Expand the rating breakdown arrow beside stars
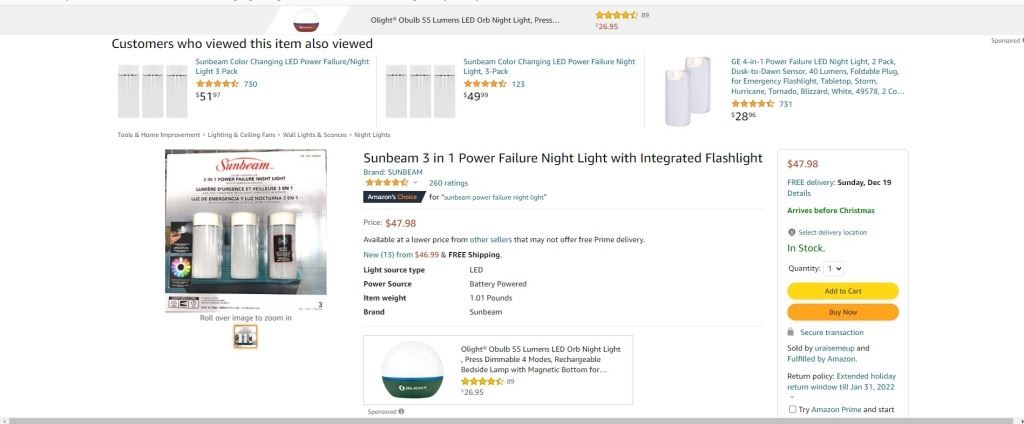The height and width of the screenshot is (424, 1024). click(415, 183)
